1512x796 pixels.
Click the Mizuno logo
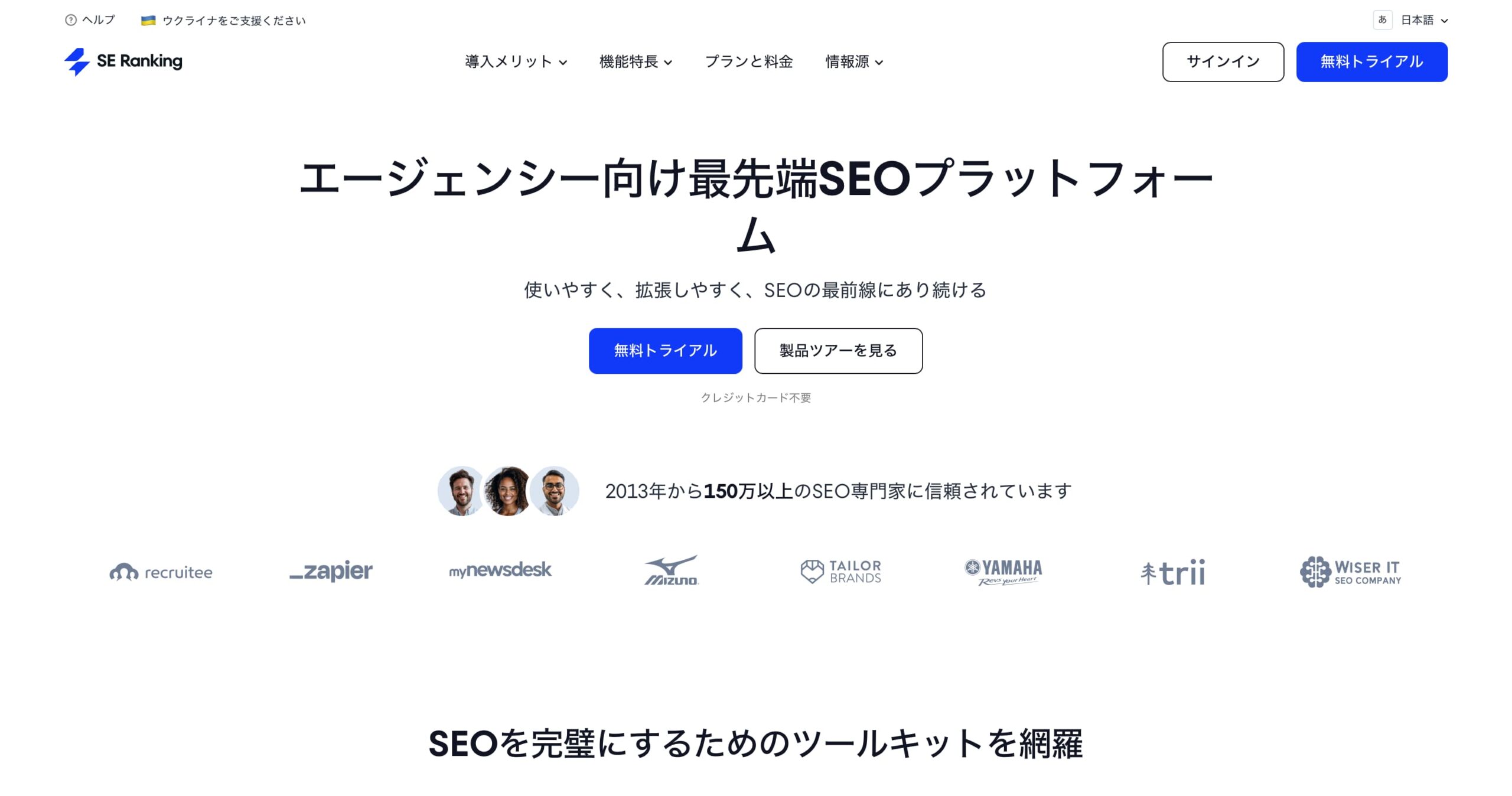(672, 570)
